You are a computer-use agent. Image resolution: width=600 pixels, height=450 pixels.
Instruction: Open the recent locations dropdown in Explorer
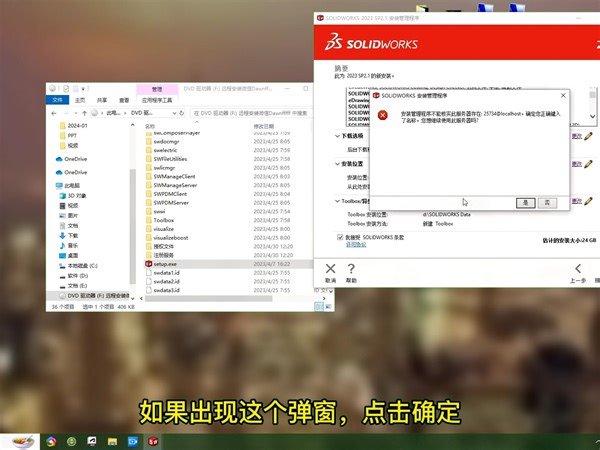(76, 113)
